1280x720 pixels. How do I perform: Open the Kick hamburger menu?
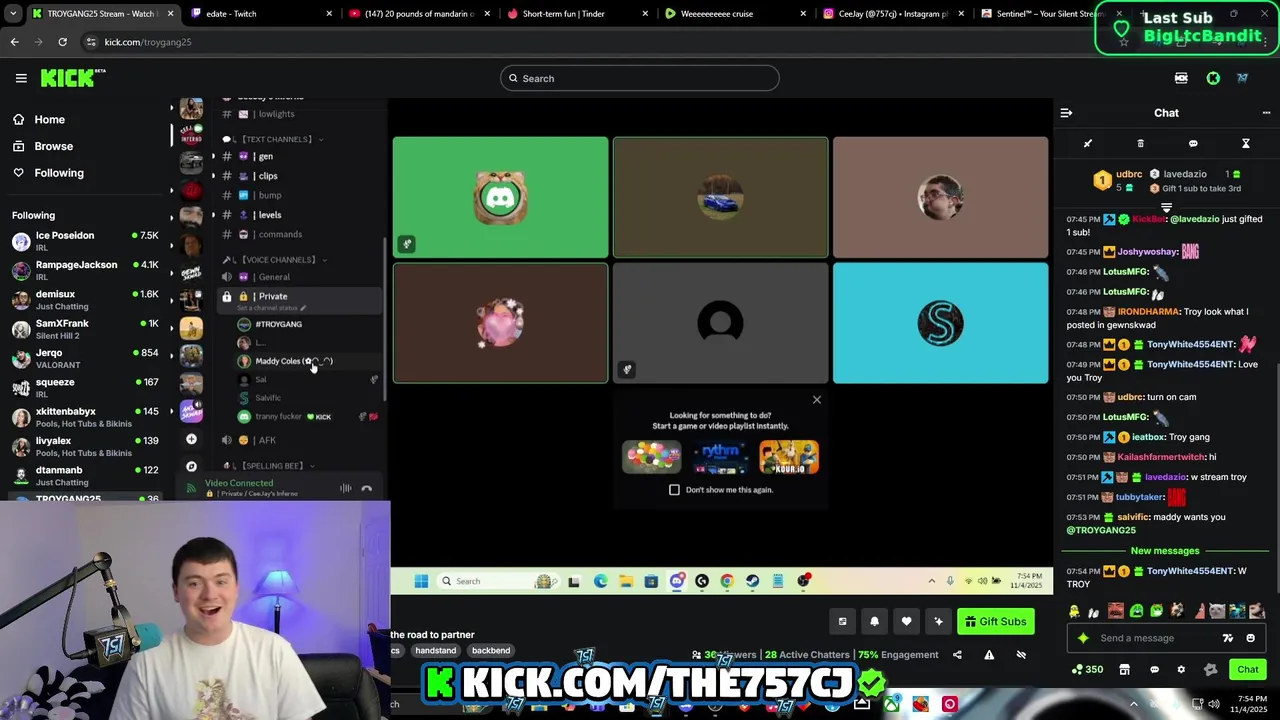tap(21, 78)
